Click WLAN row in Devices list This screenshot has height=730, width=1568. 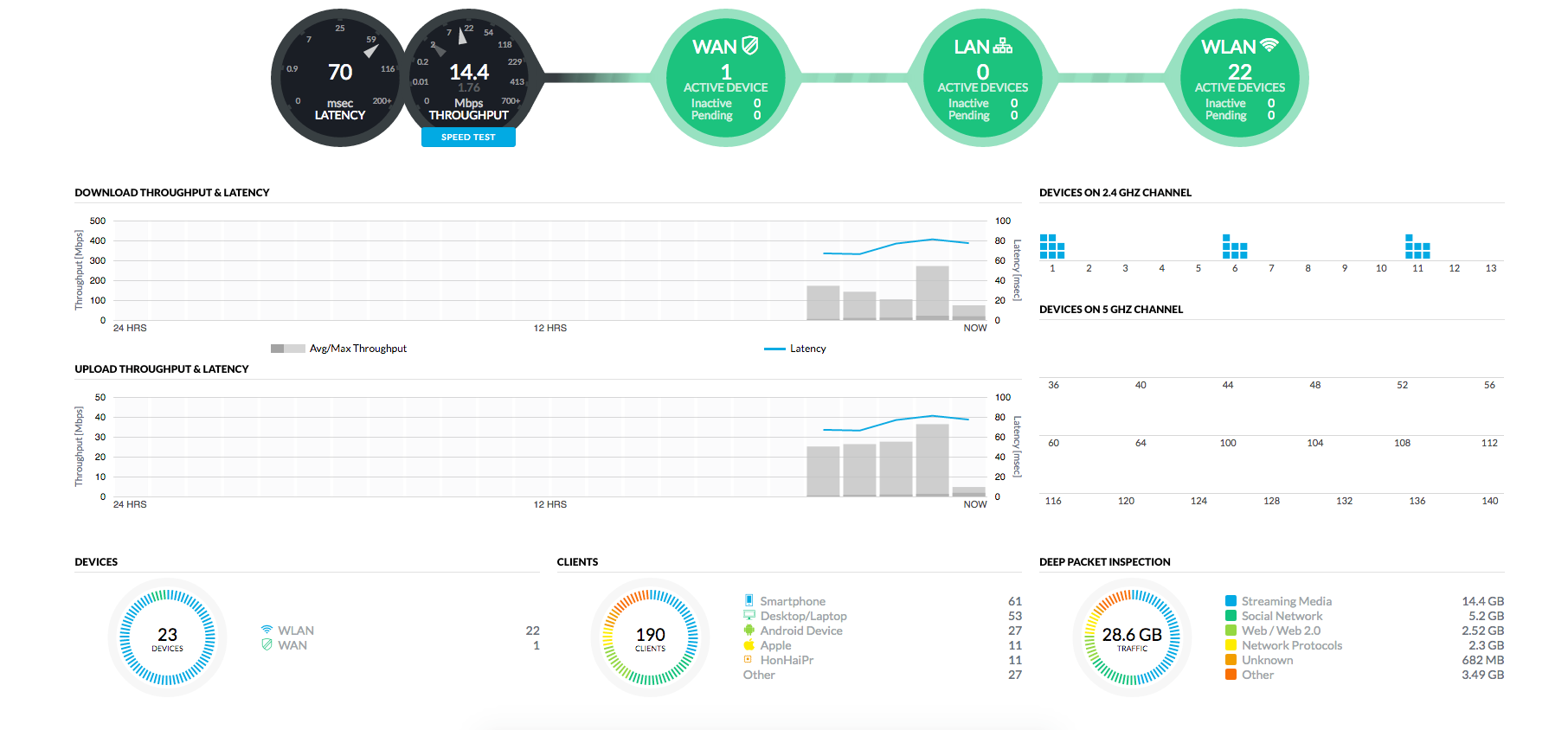click(400, 631)
